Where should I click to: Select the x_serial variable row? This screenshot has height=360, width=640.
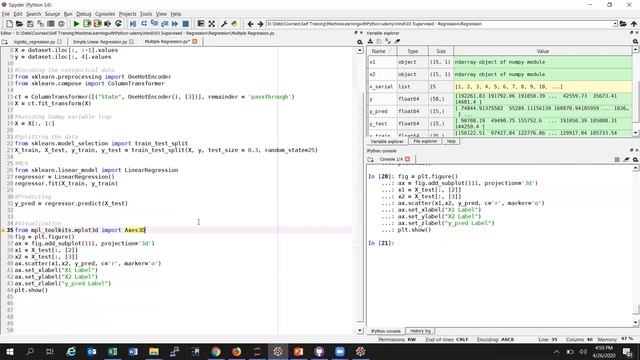tap(499, 87)
